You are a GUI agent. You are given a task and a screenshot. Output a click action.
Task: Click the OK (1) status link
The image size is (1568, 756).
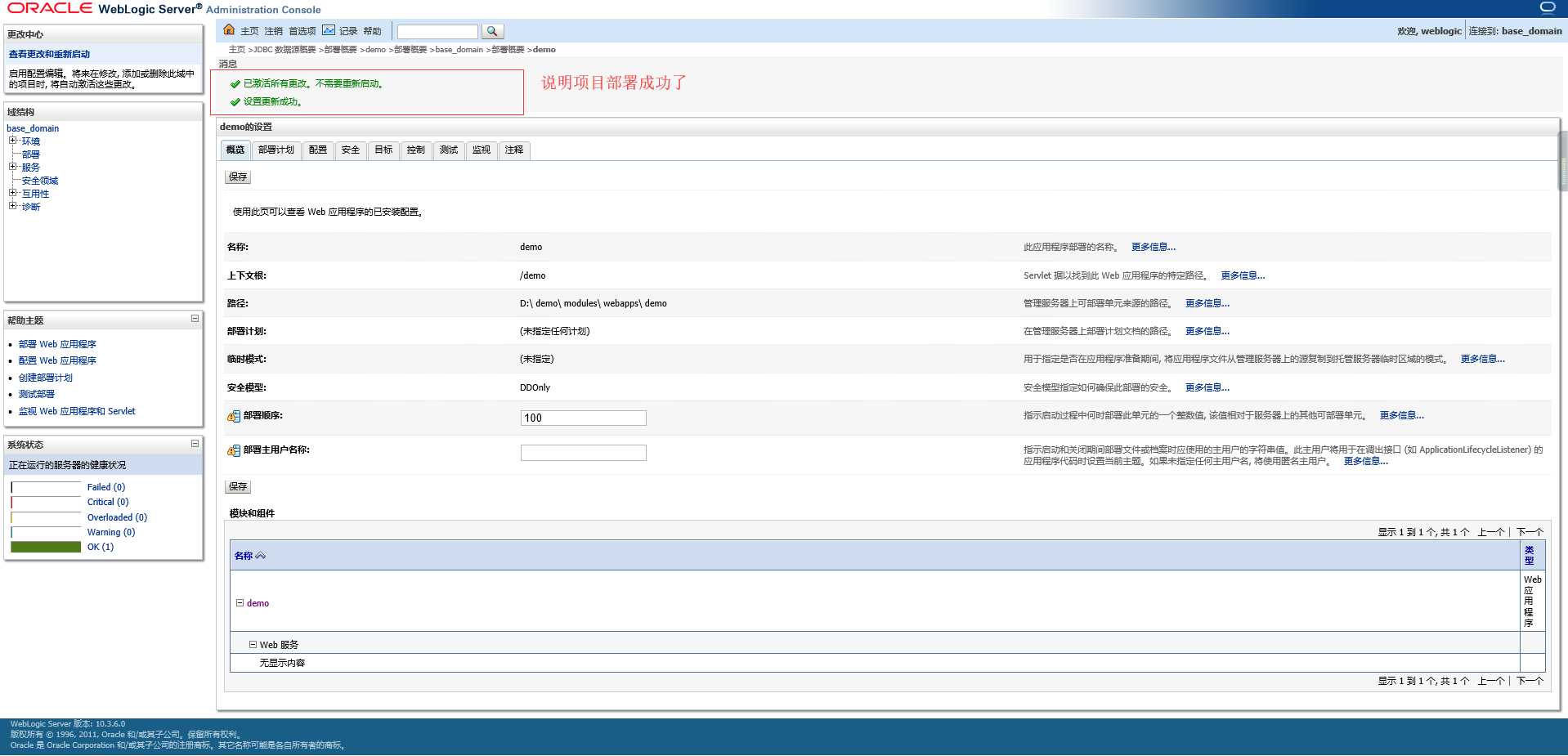(x=101, y=547)
